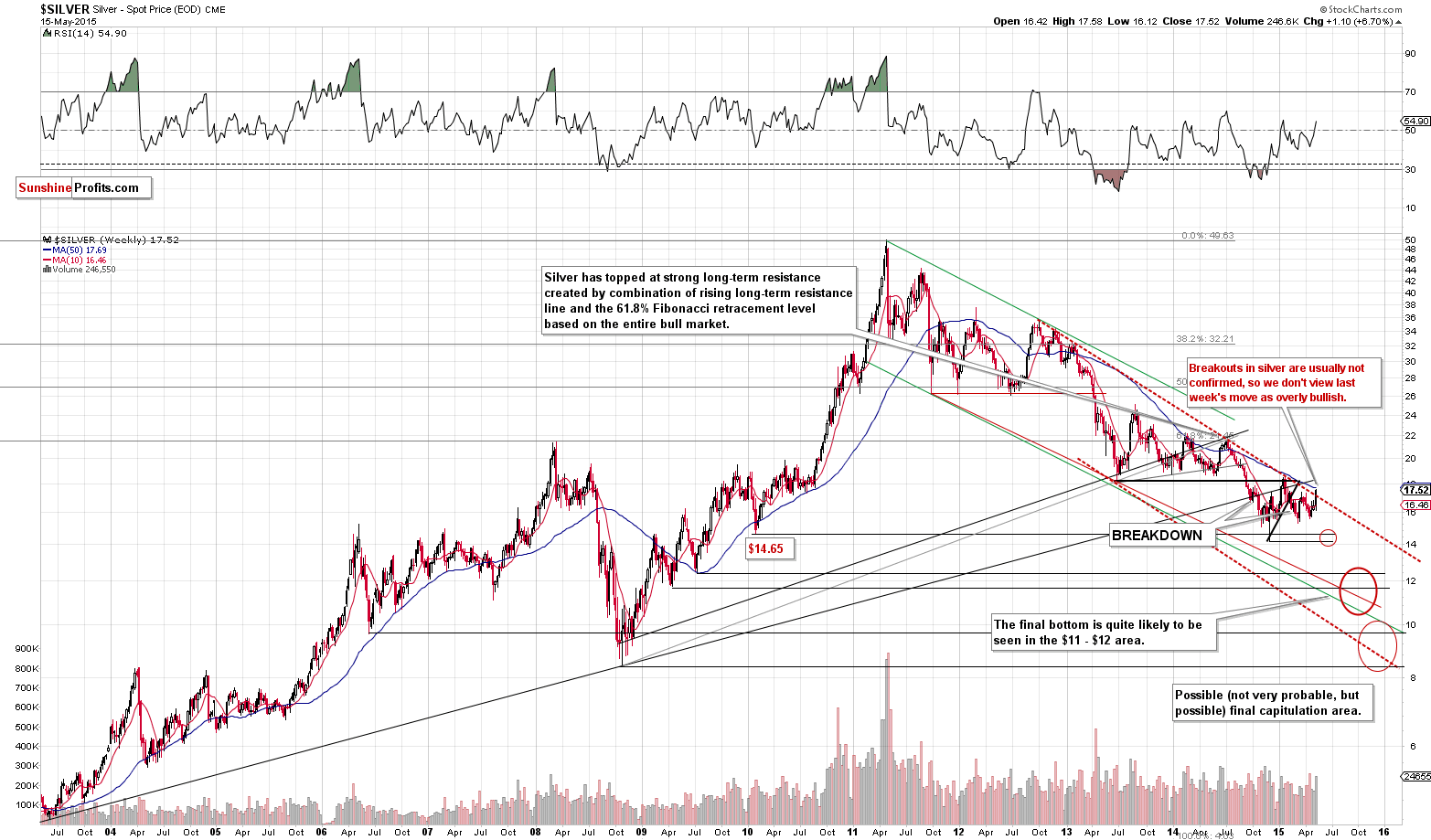Click the 24655 volume tag on right axis
This screenshot has width=1431, height=840.
coord(1415,776)
